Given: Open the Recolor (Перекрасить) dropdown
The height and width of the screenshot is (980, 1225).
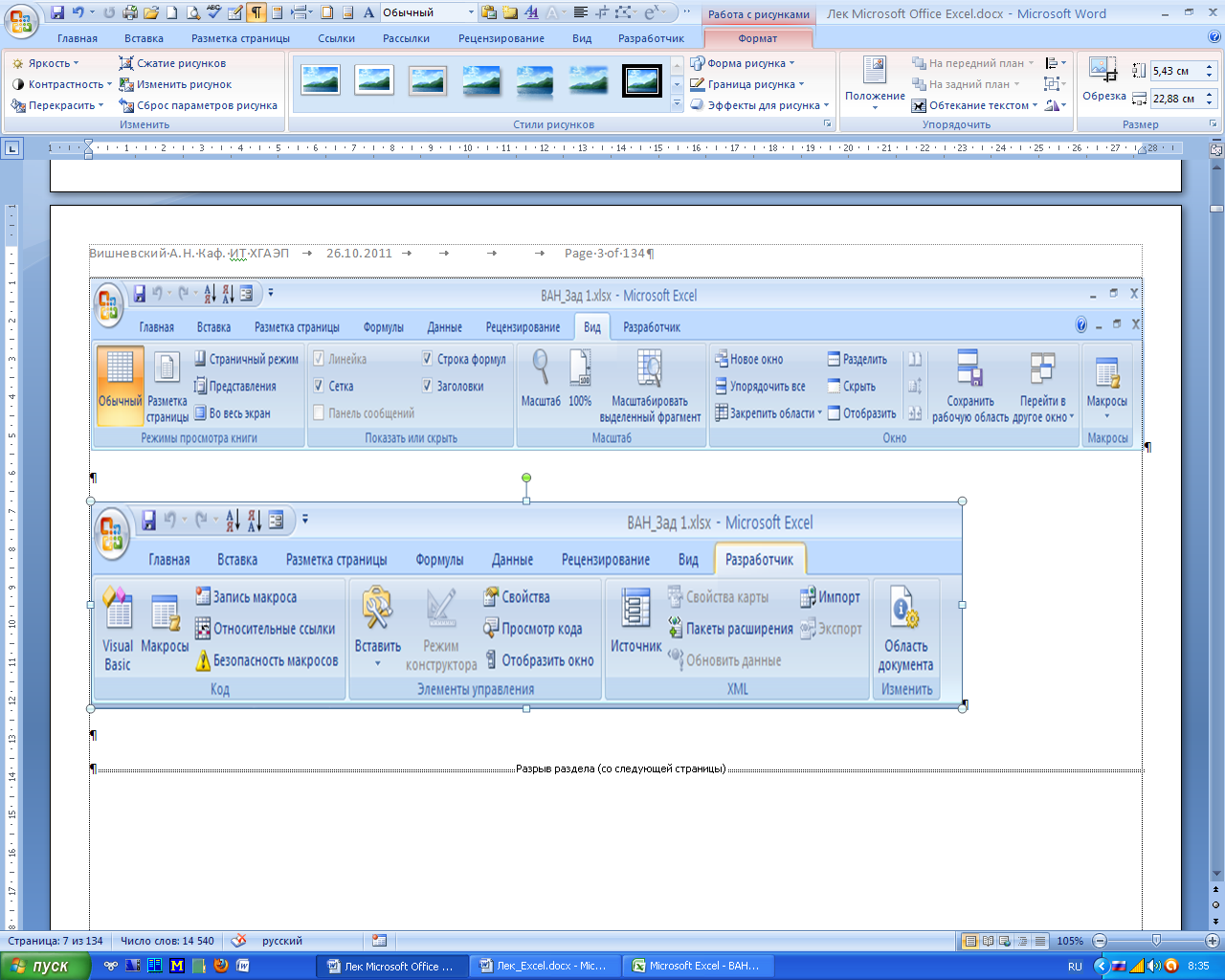Looking at the screenshot, I should coord(57,105).
